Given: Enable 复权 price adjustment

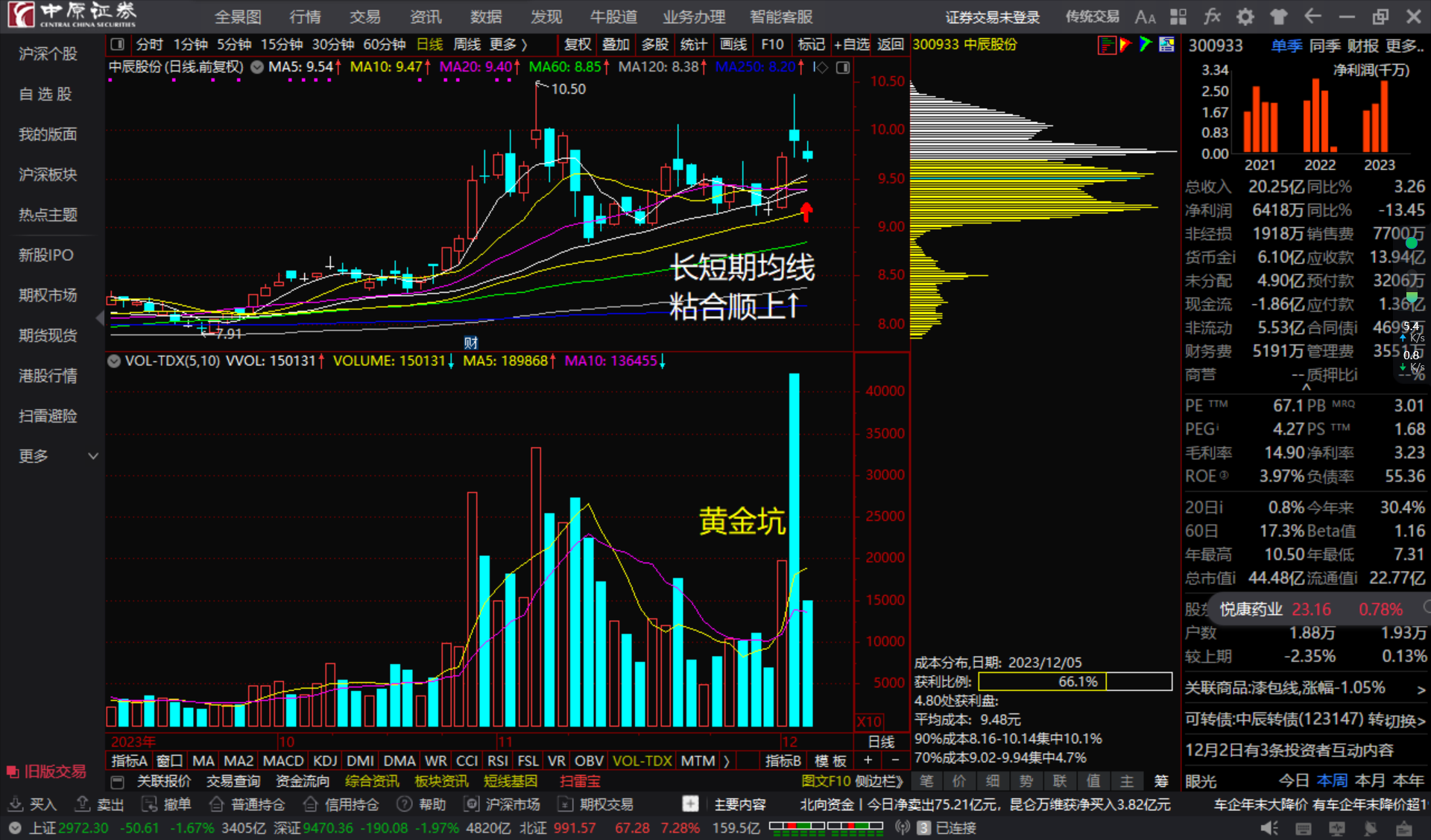Looking at the screenshot, I should pos(576,44).
